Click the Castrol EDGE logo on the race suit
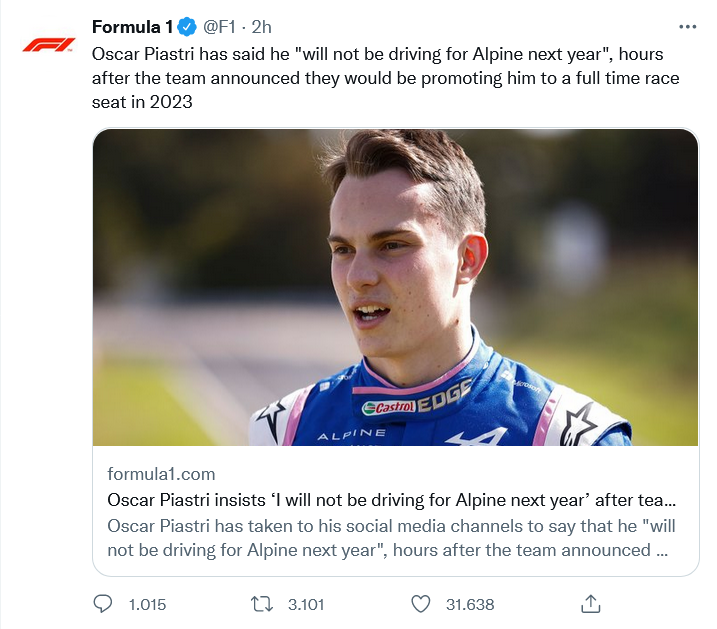 [418, 402]
